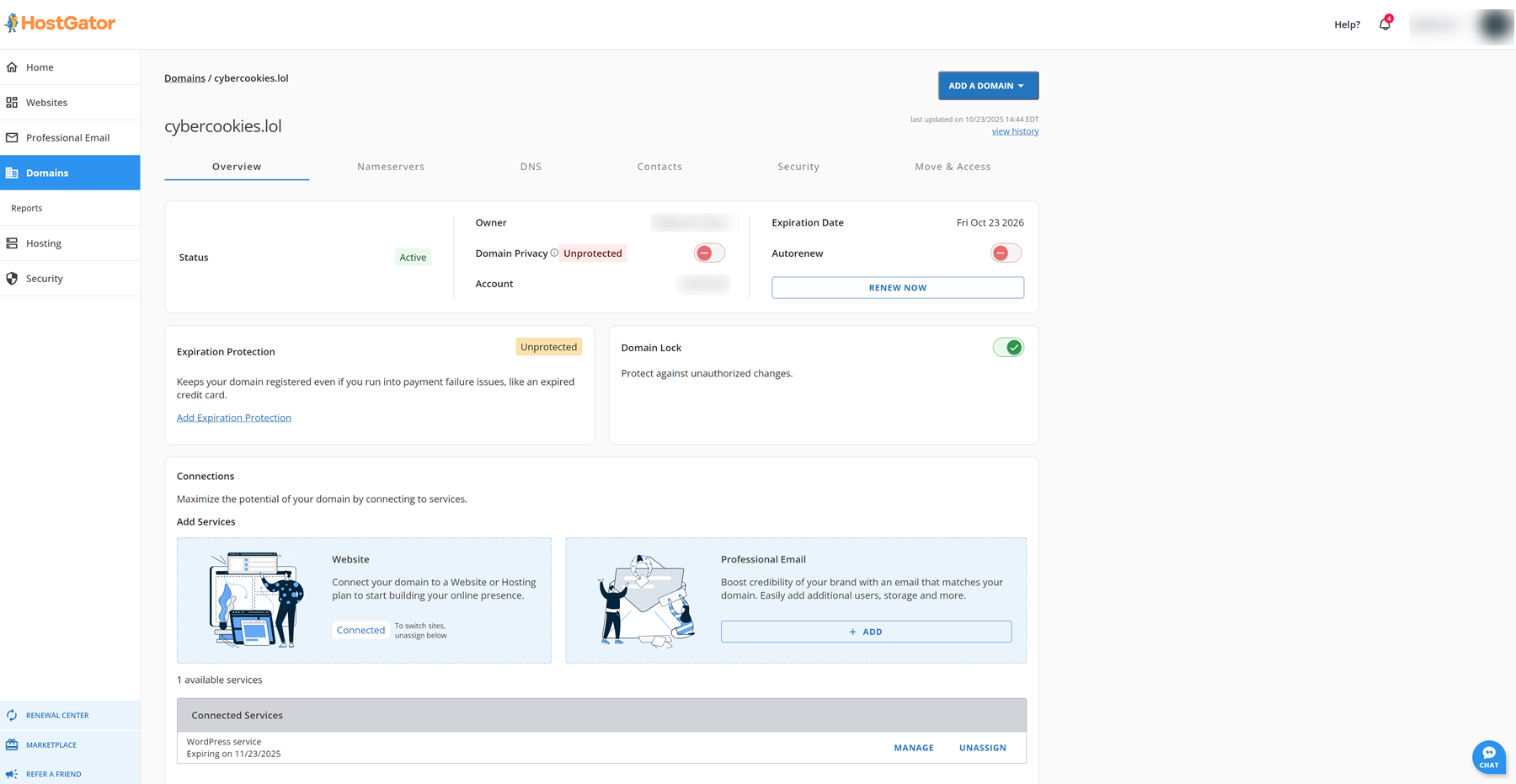Expand the Add a Domain dropdown
This screenshot has height=784, width=1516.
[988, 86]
